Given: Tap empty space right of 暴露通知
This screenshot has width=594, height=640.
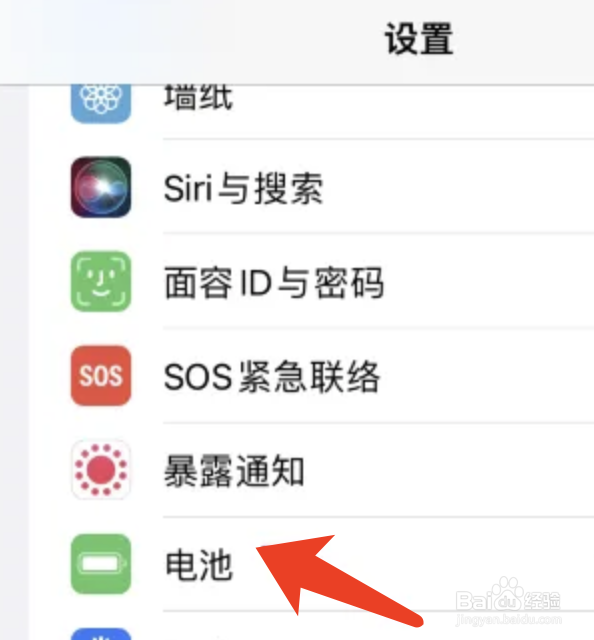Looking at the screenshot, I should pos(449,469).
